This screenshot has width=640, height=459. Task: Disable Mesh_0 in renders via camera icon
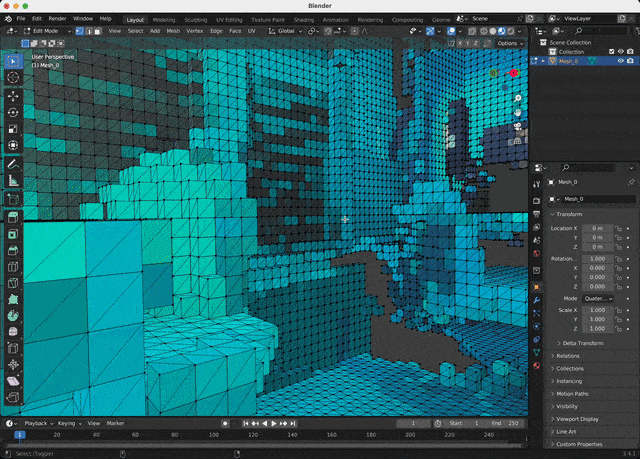[x=630, y=61]
